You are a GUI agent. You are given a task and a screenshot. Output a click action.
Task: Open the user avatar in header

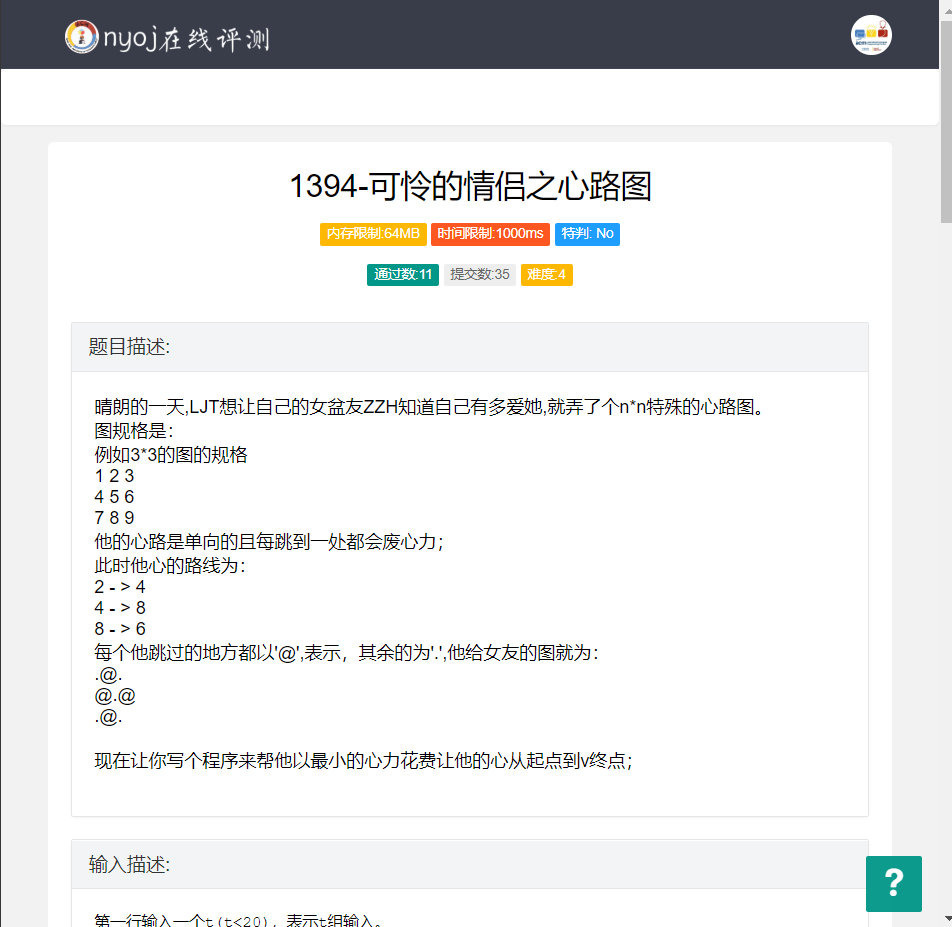[871, 35]
